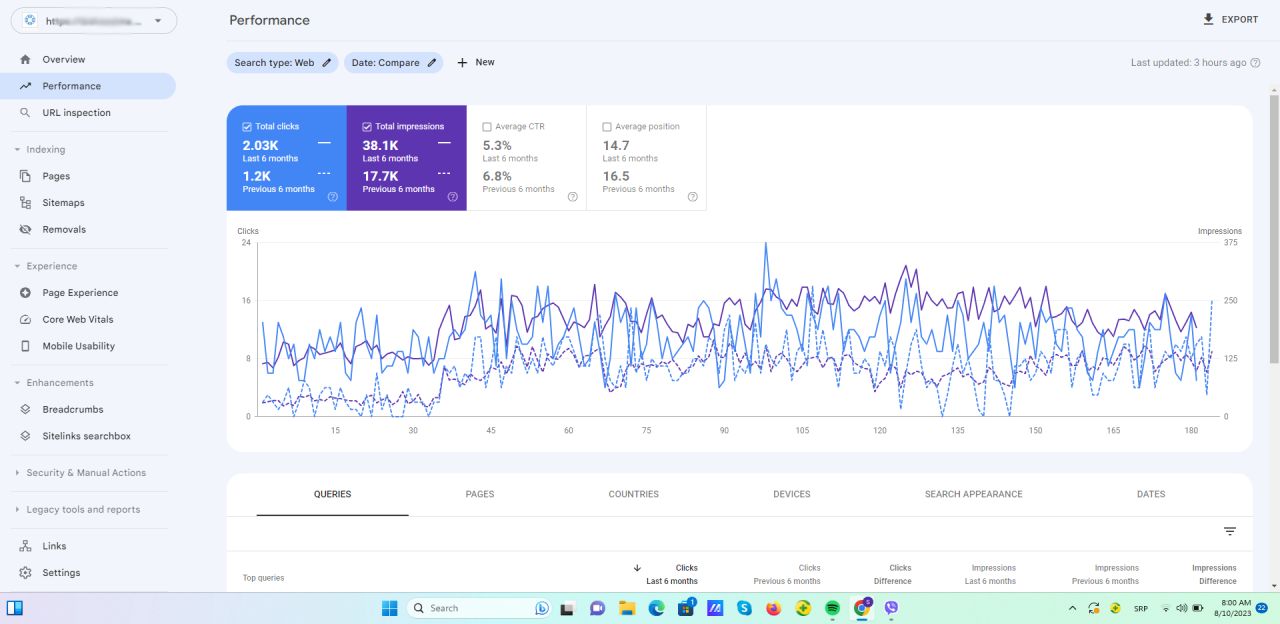Open Sitelinks searchbox report
The height and width of the screenshot is (624, 1280).
[x=88, y=436]
